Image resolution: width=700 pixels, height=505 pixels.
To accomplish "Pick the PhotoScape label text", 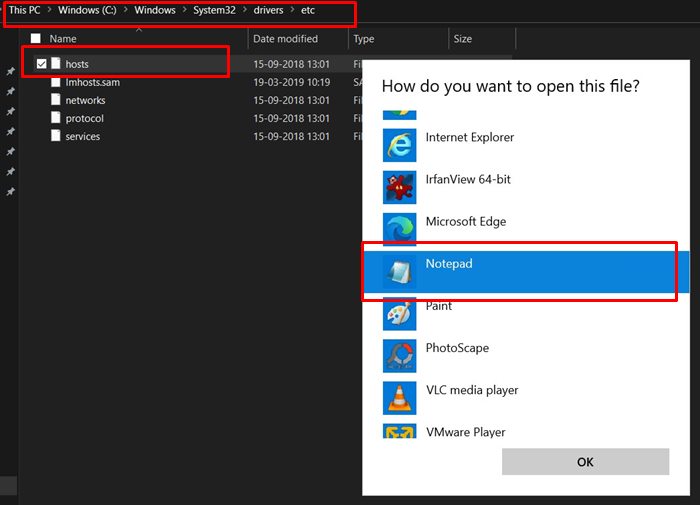I will pyautogui.click(x=458, y=348).
